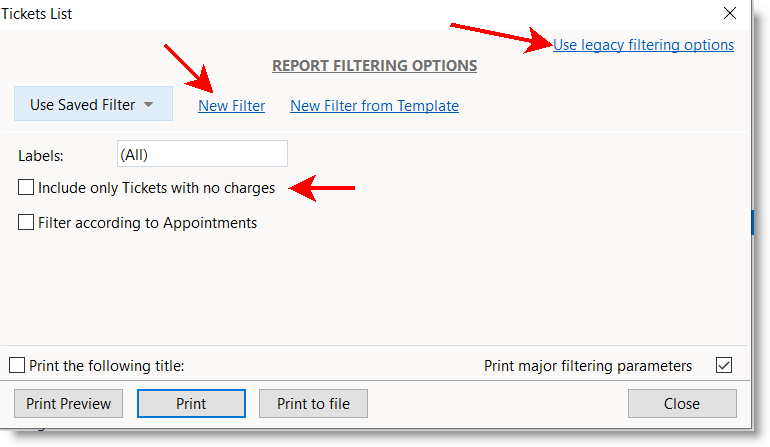This screenshot has height=447, width=770.
Task: Click the Use legacy filtering options link
Action: [643, 45]
